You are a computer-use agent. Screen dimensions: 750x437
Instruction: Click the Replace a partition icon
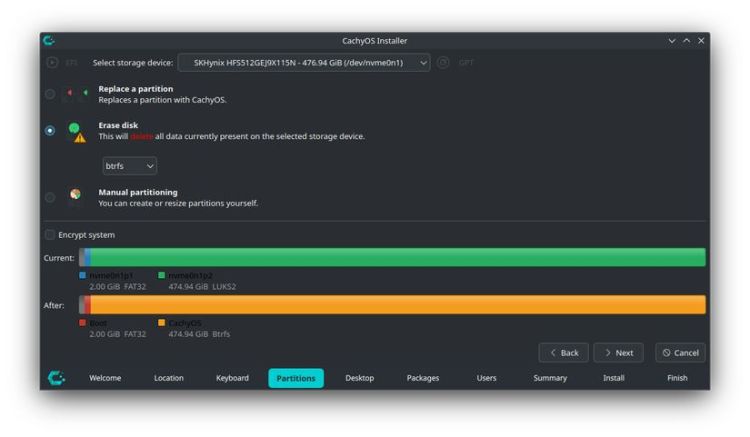tap(75, 94)
